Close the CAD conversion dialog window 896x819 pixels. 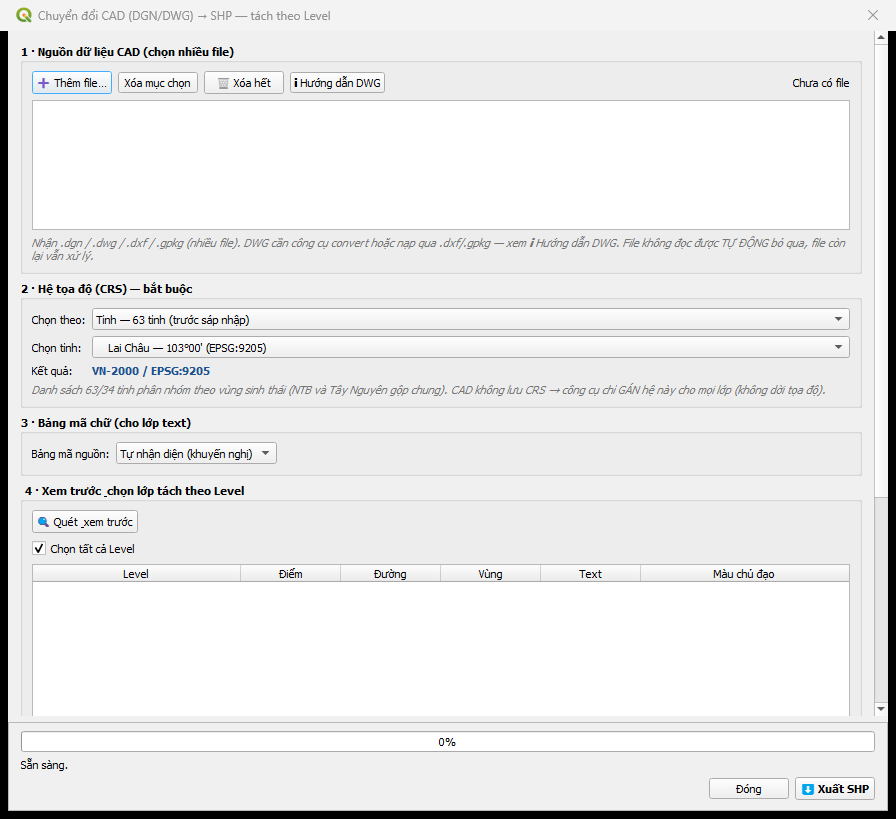pyautogui.click(x=873, y=15)
